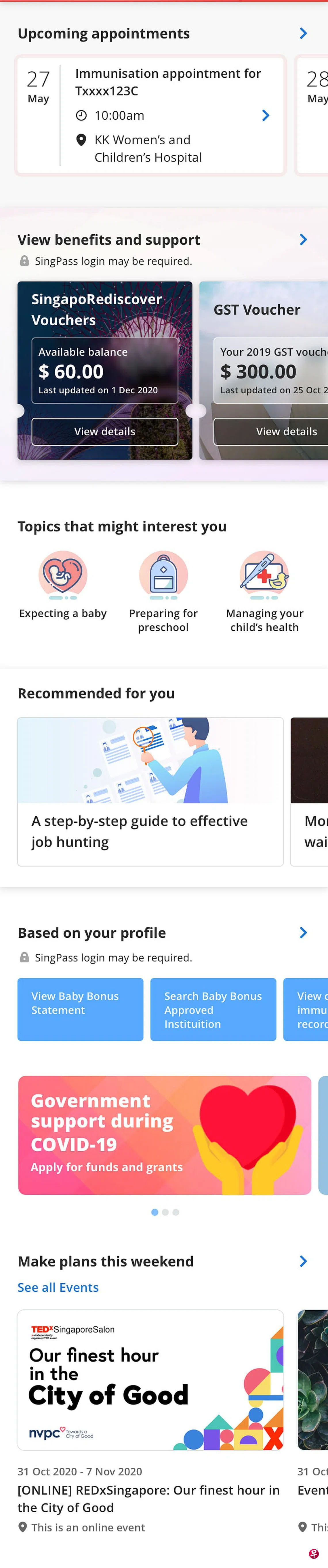Expand View benefits and support chevron
Viewport: 328px width, 1568px height.
[x=303, y=240]
